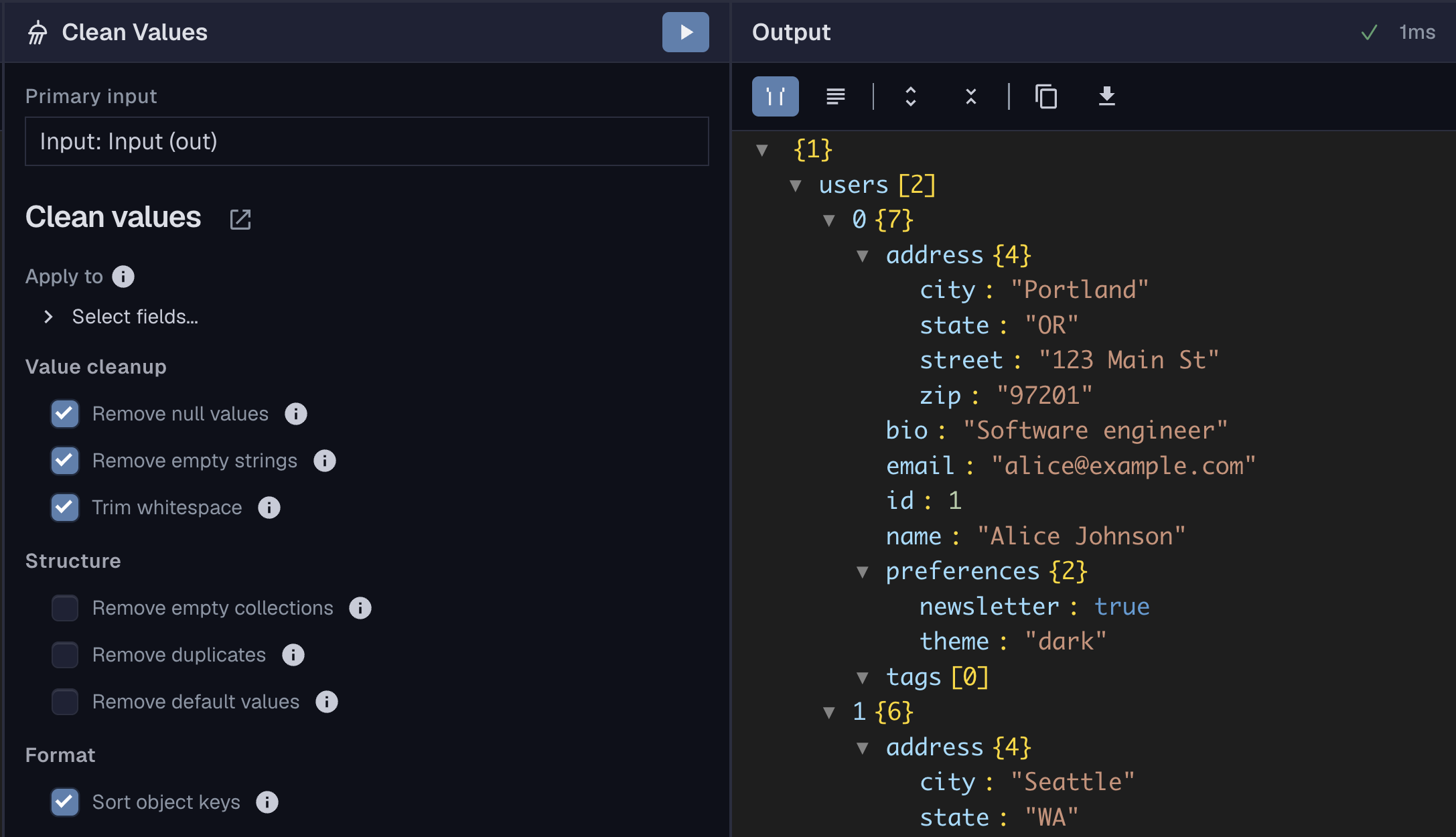Collapse the users array node
The height and width of the screenshot is (837, 1456).
click(796, 185)
